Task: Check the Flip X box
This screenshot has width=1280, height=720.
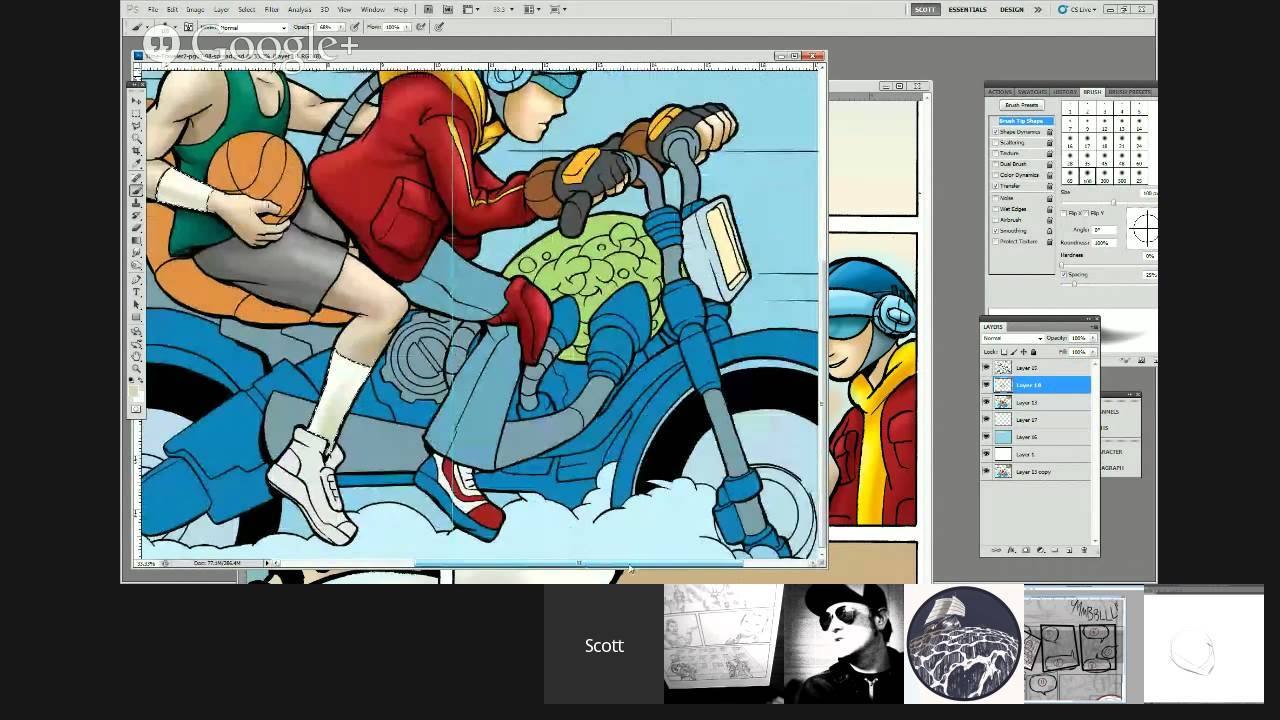Action: (x=1065, y=213)
